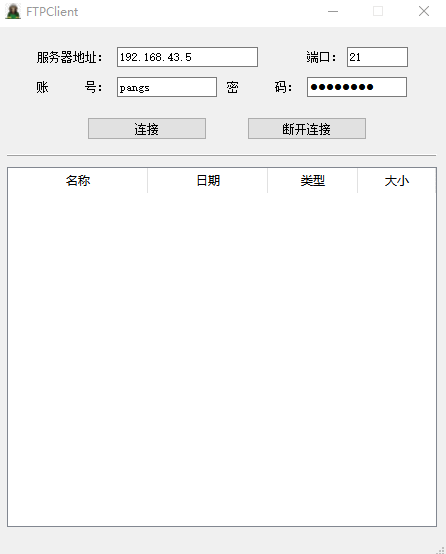The image size is (446, 554).
Task: Click the server address field 192.168.43.5
Action: [x=187, y=57]
